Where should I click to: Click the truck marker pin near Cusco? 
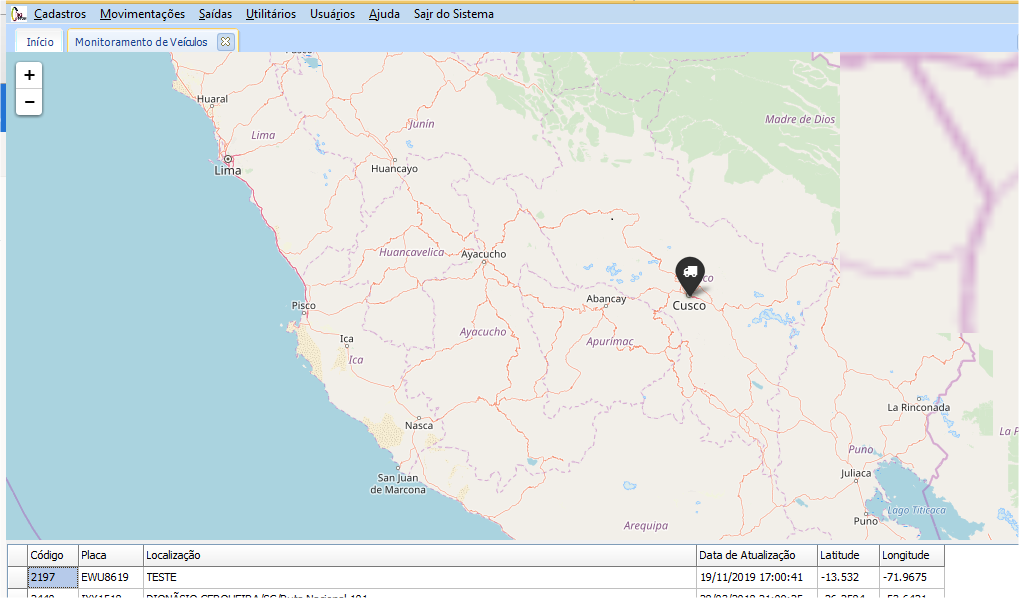690,276
